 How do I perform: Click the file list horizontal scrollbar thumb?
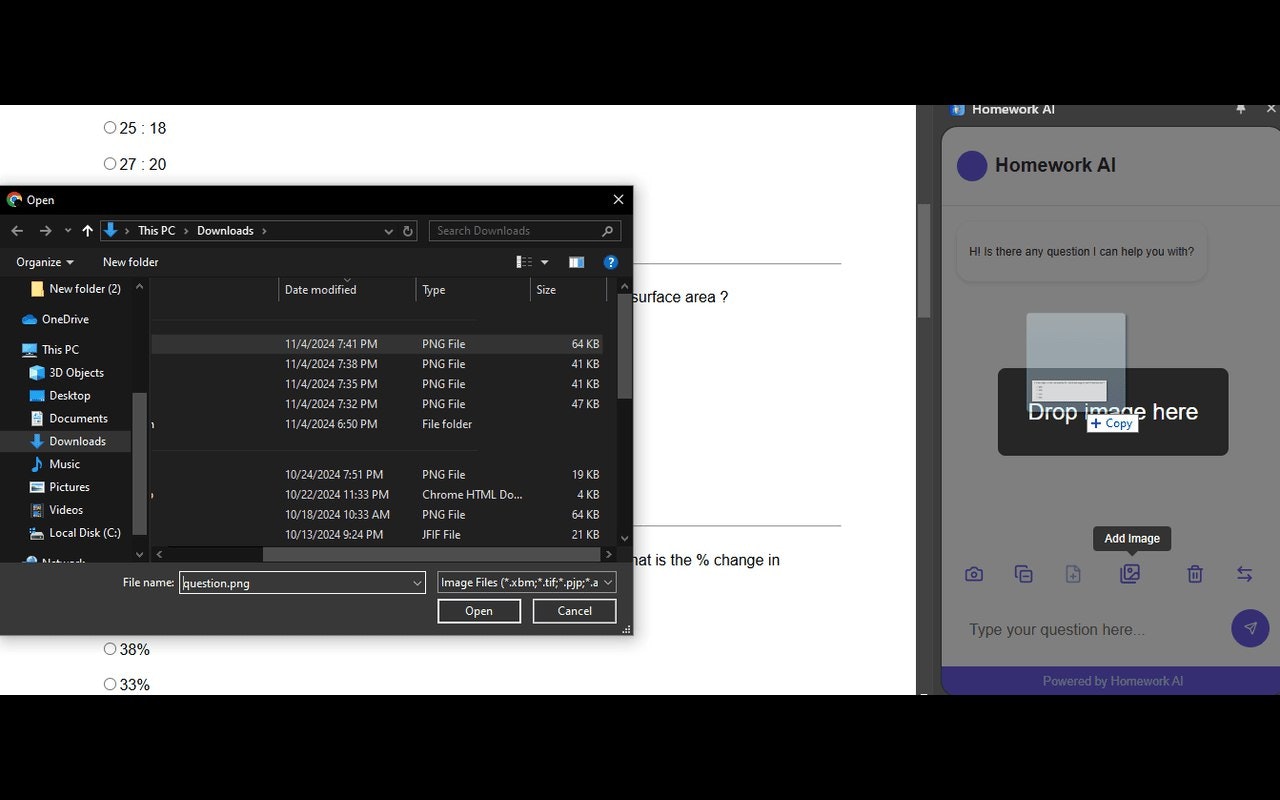tap(432, 554)
